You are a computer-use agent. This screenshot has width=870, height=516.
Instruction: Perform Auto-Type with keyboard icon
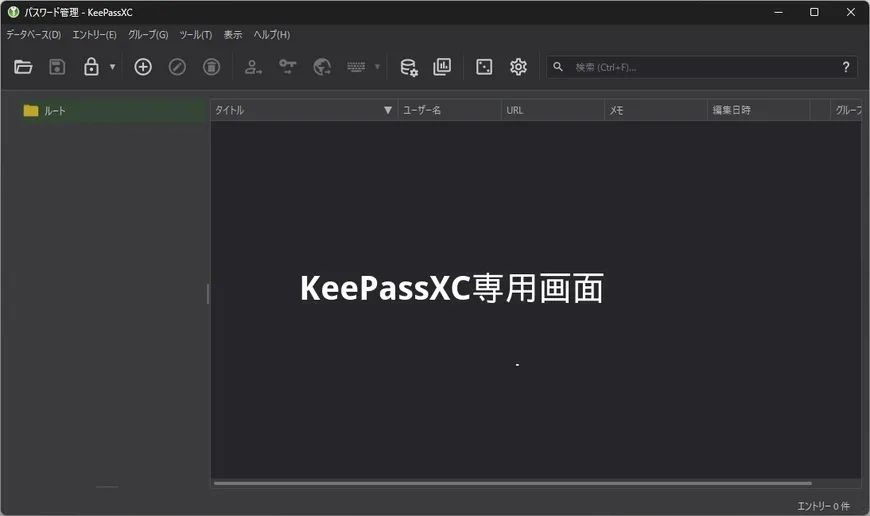tap(356, 67)
